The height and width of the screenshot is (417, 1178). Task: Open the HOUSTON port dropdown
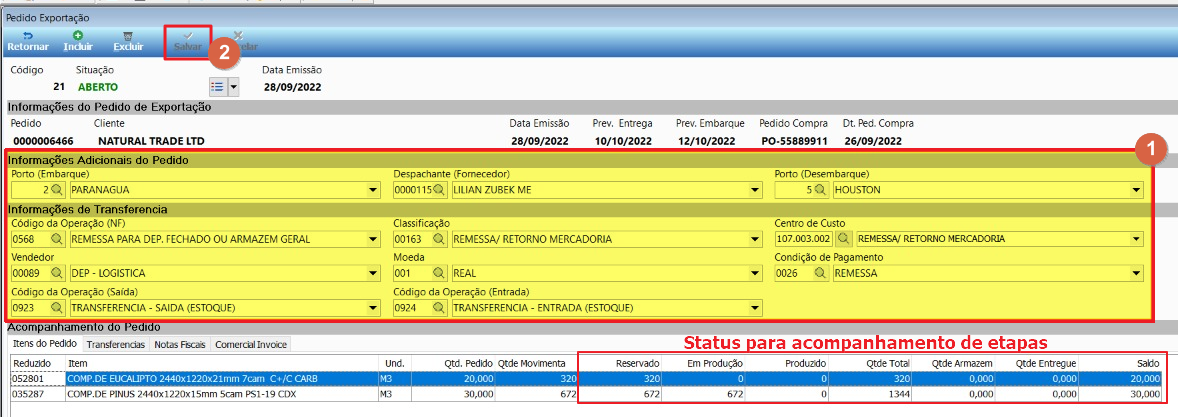pos(1137,191)
